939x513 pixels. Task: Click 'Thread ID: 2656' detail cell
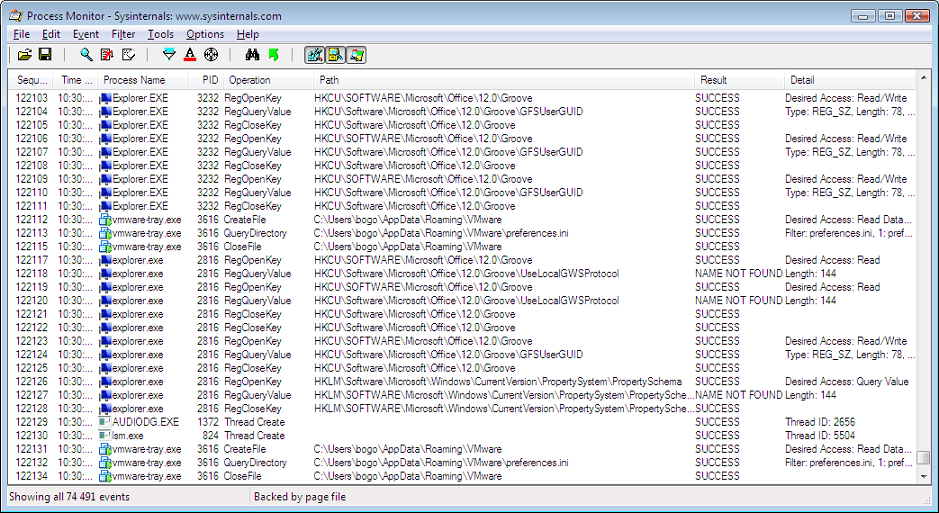[820, 422]
